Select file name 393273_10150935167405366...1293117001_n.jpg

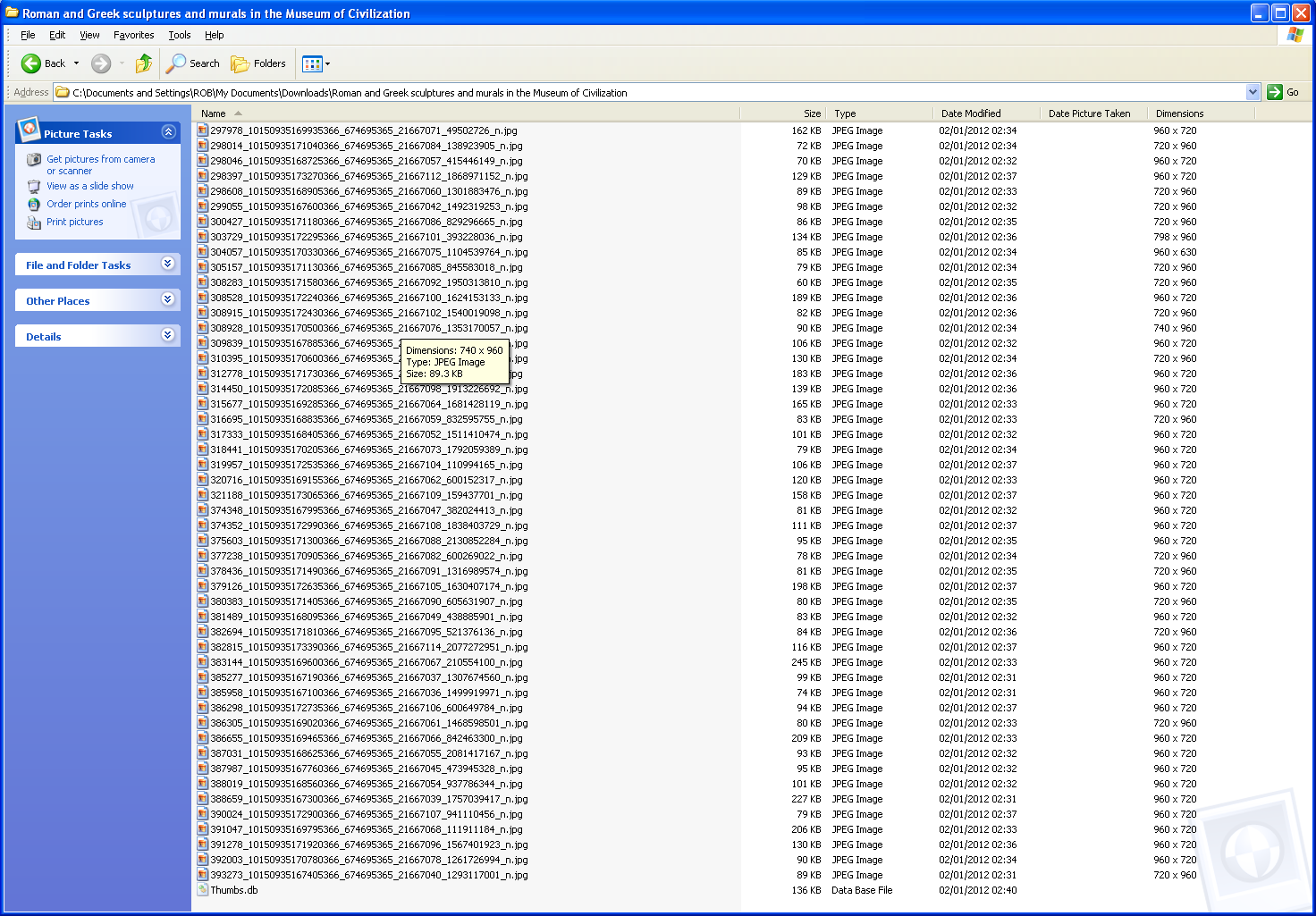click(x=369, y=875)
